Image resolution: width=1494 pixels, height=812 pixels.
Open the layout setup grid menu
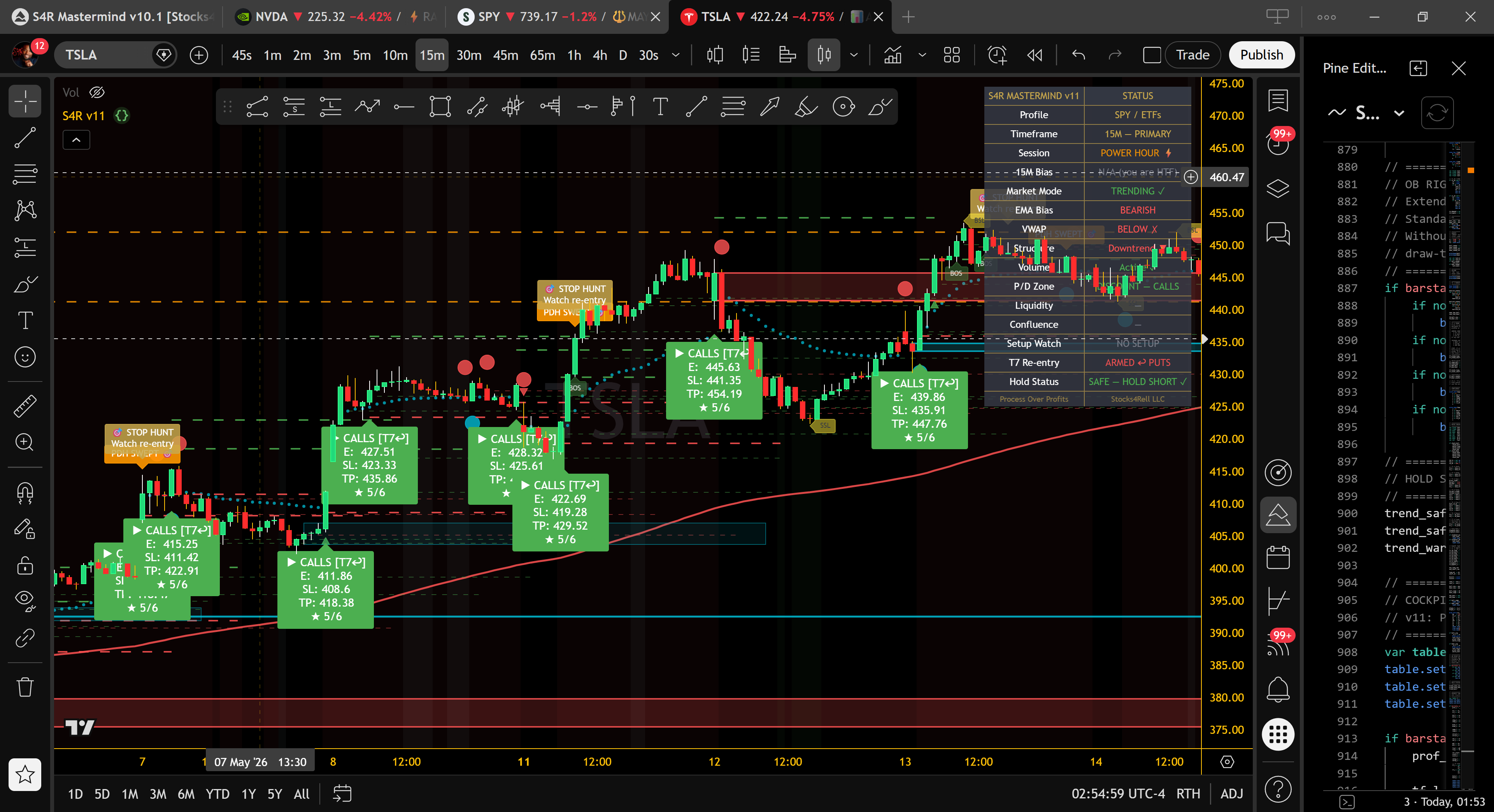click(952, 55)
